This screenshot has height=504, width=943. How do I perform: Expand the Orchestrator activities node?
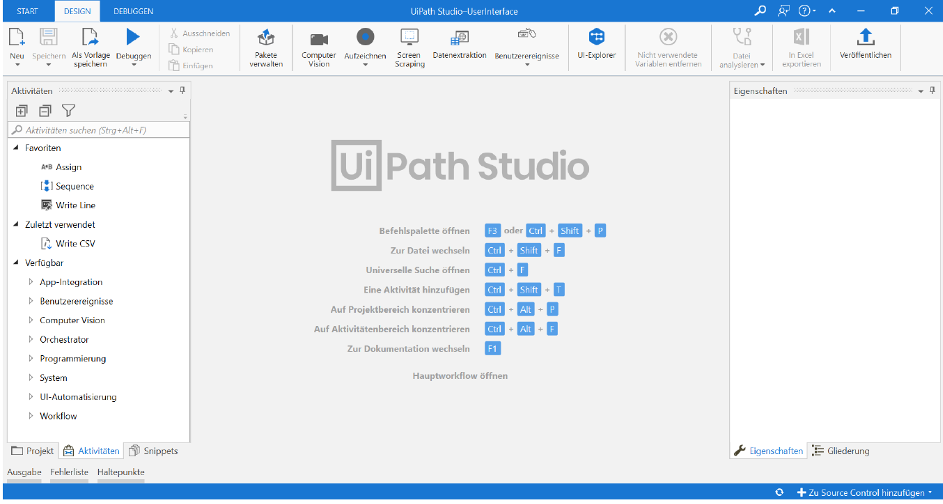31,340
